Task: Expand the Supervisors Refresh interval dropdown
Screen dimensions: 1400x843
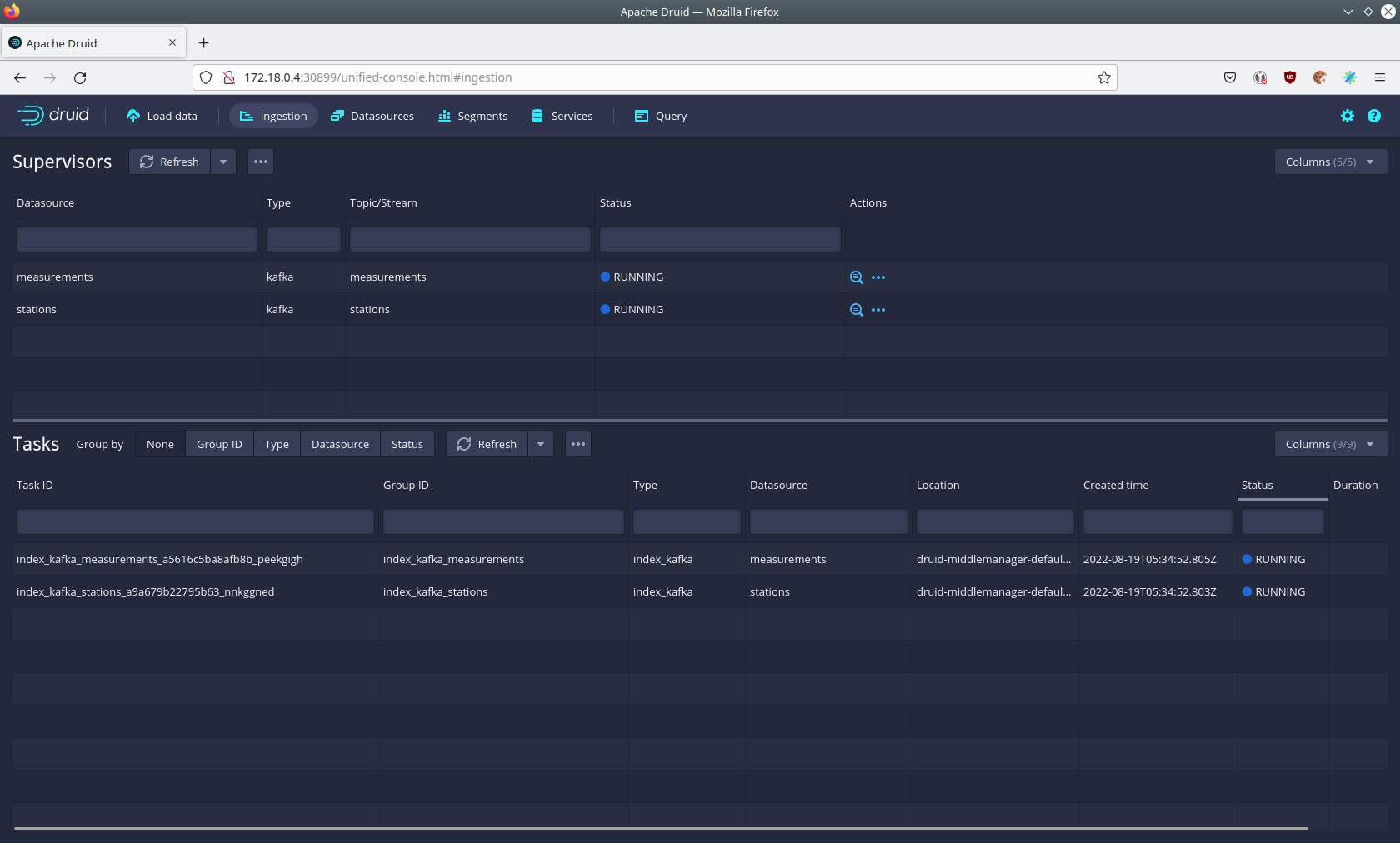Action: pyautogui.click(x=223, y=162)
